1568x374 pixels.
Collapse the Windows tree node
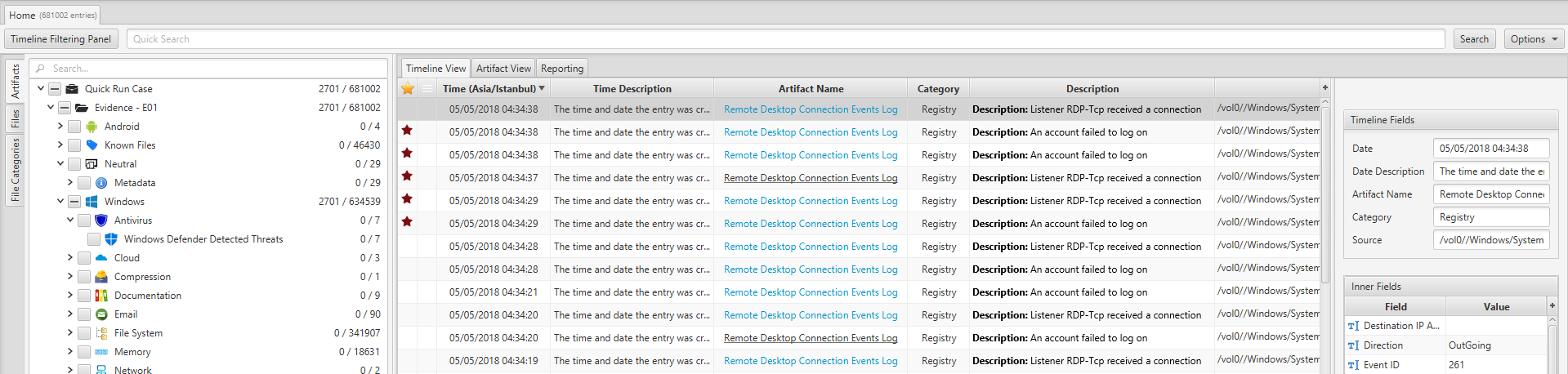(x=60, y=202)
